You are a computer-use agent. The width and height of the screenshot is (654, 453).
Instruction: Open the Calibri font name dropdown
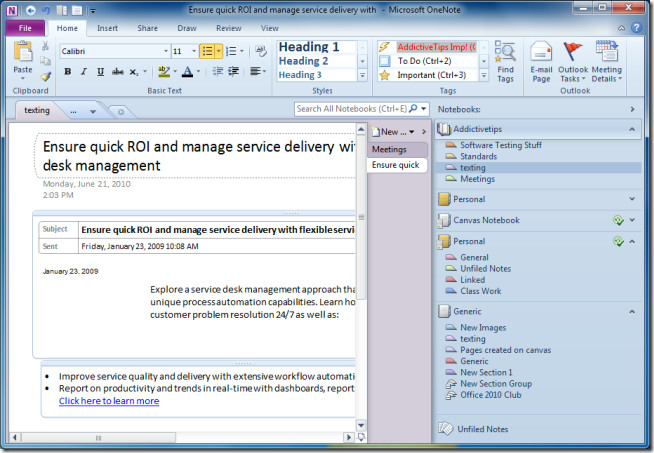[x=166, y=51]
